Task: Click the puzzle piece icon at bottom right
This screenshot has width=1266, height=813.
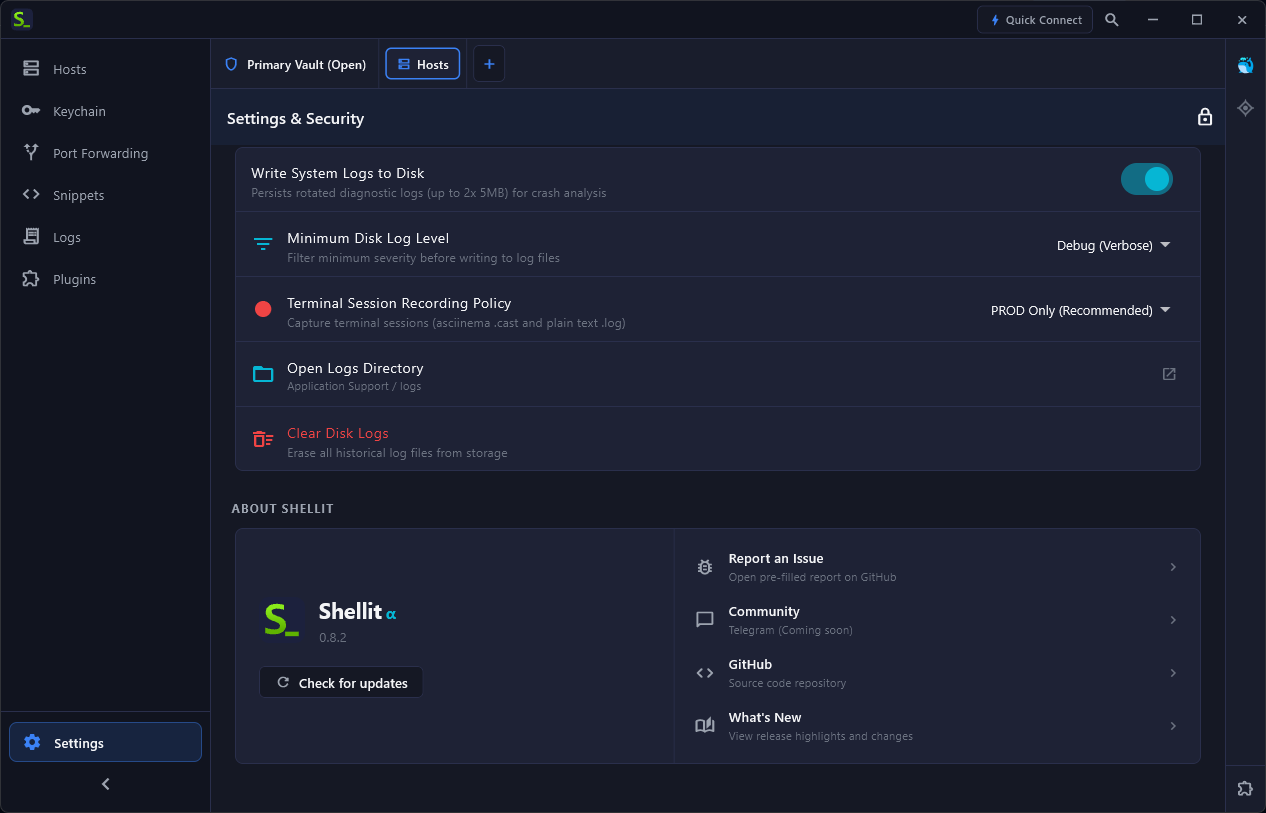Action: 1245,788
